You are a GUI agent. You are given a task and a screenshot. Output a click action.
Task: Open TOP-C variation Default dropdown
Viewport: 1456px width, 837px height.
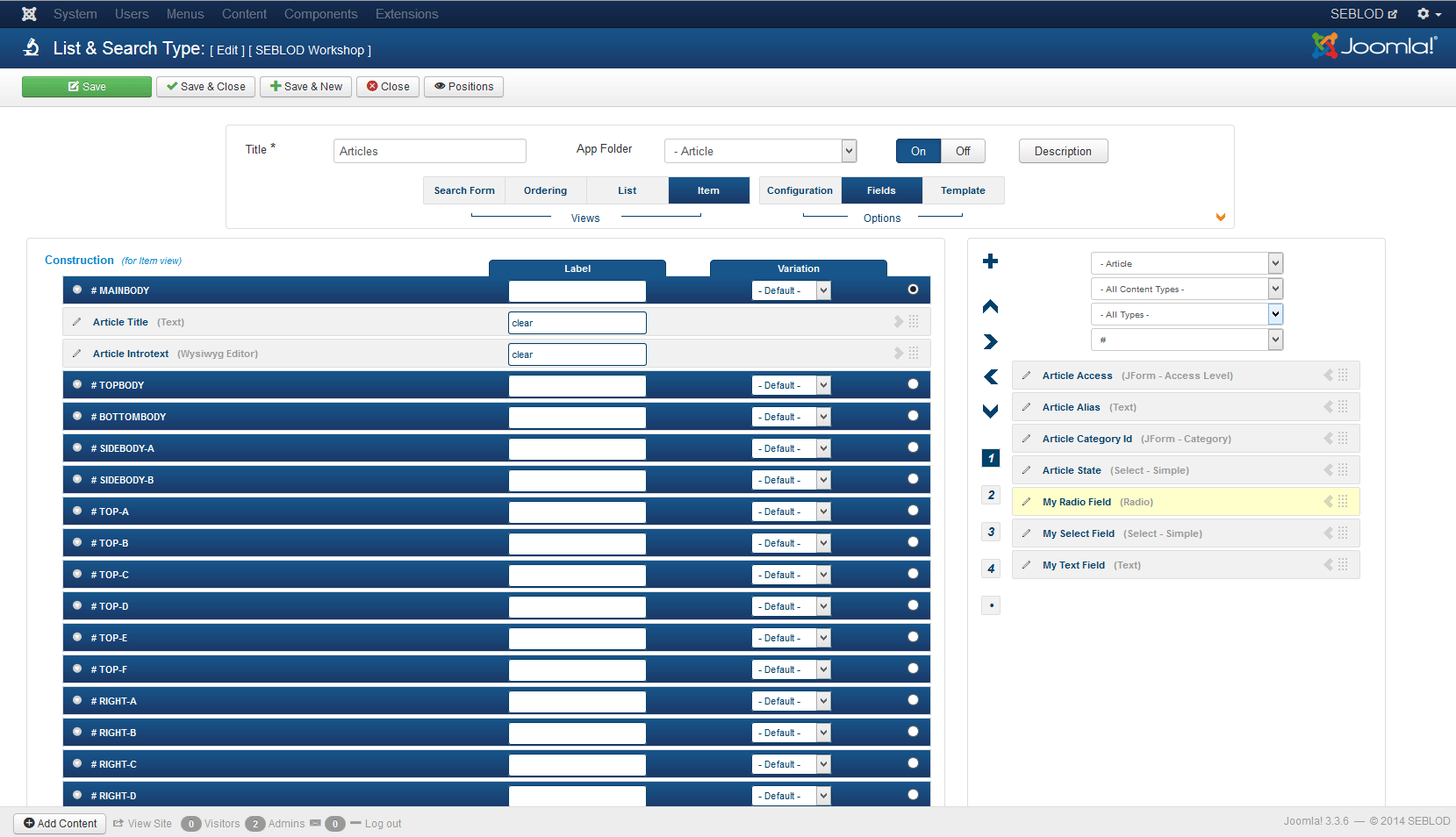pos(792,575)
